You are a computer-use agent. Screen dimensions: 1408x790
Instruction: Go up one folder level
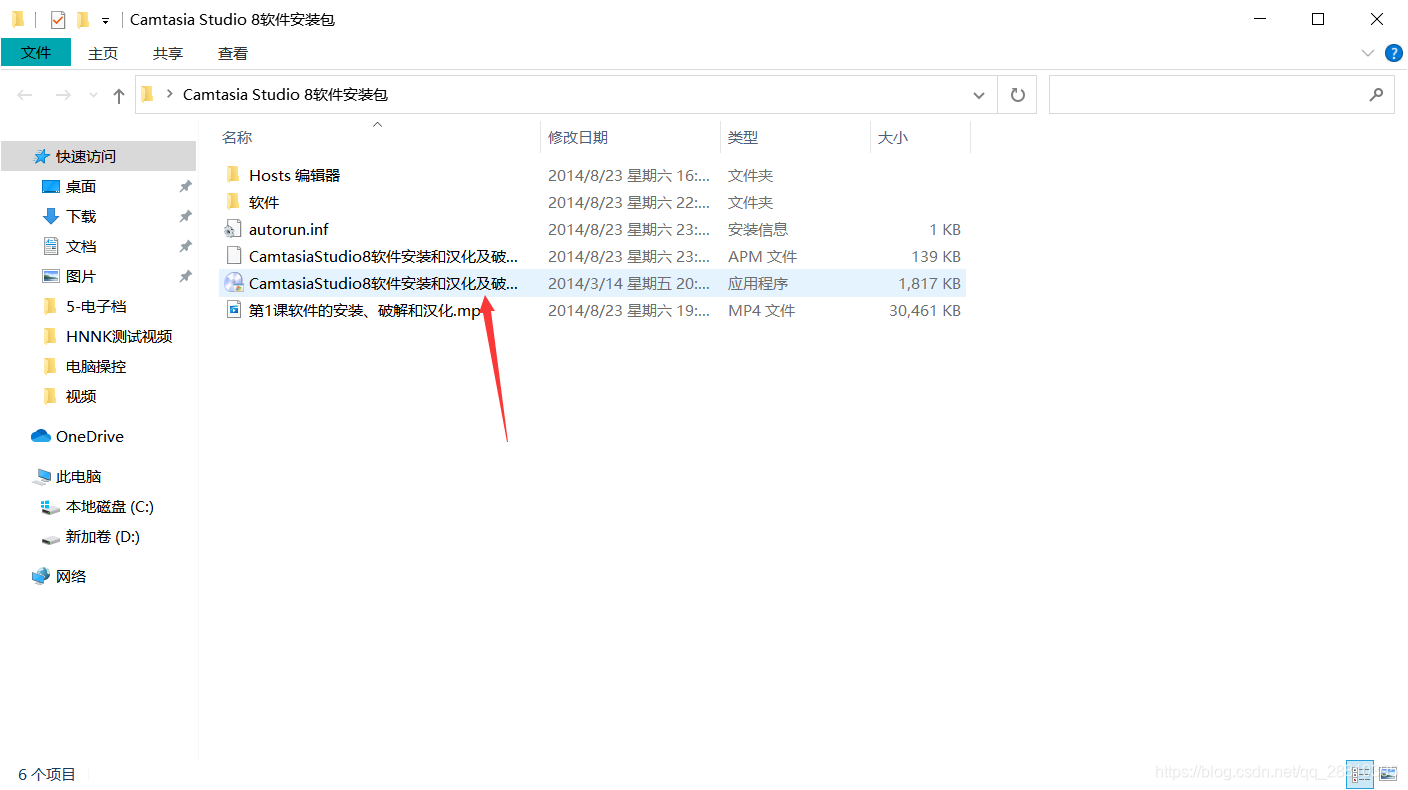pyautogui.click(x=119, y=95)
